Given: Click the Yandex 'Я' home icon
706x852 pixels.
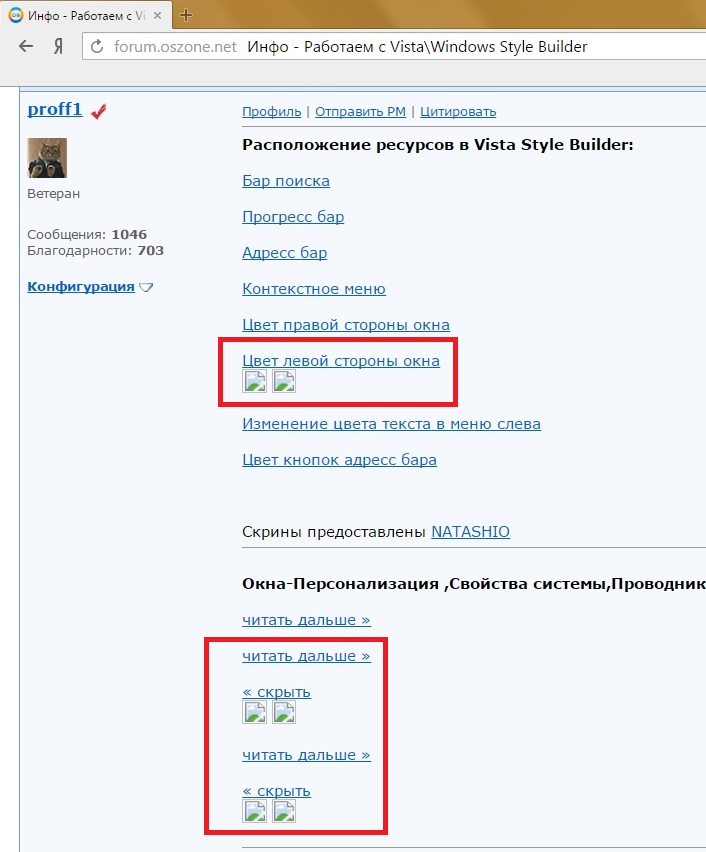Looking at the screenshot, I should click(58, 47).
